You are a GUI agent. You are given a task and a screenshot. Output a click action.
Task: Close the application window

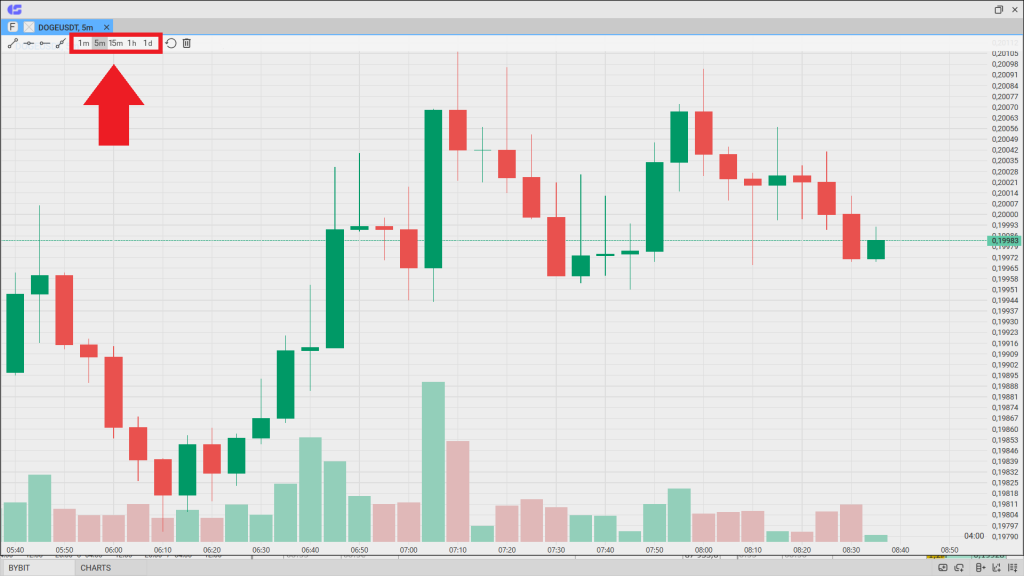(x=1015, y=9)
